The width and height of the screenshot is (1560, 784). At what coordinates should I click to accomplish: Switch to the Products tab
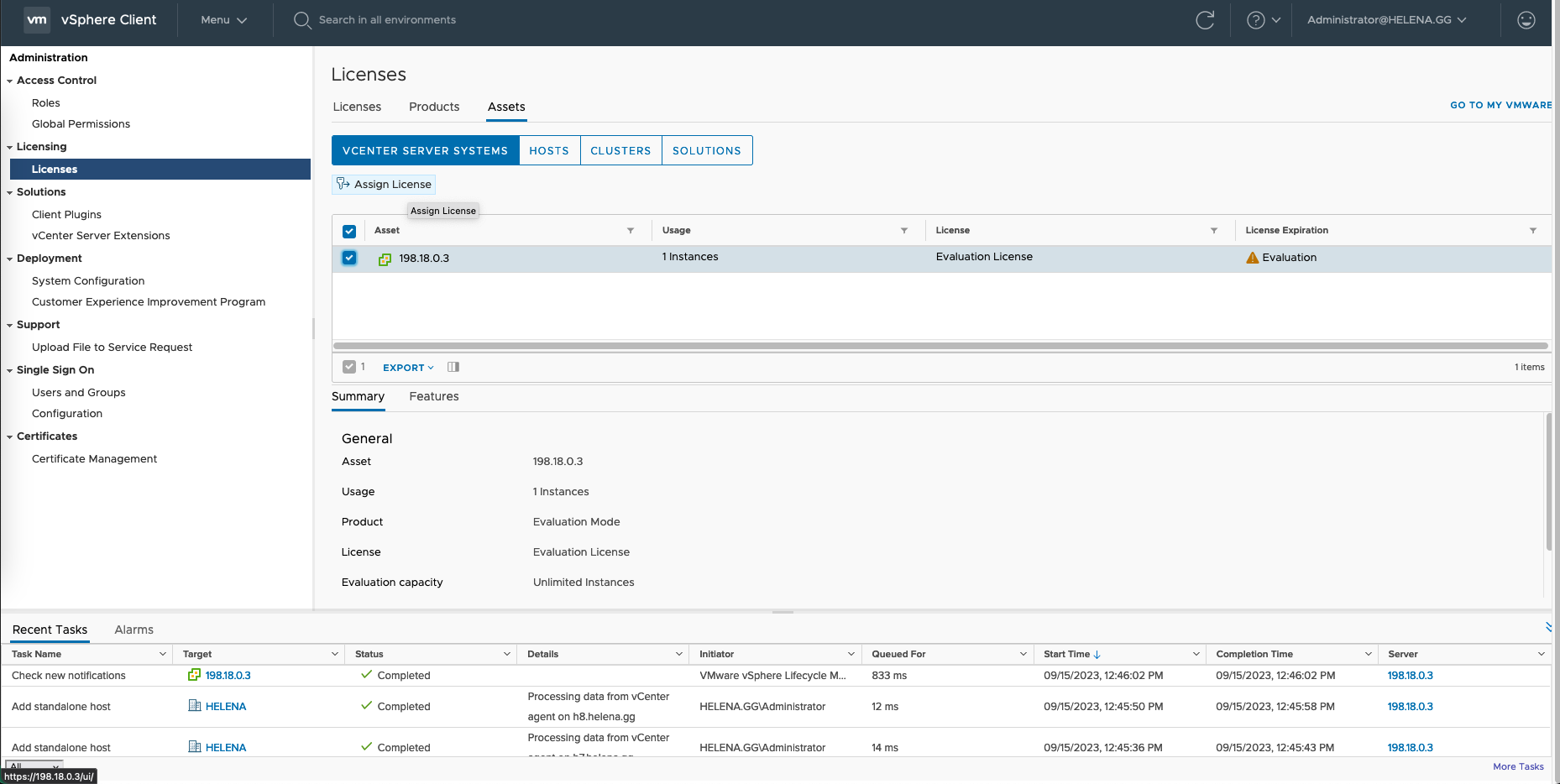(x=434, y=107)
